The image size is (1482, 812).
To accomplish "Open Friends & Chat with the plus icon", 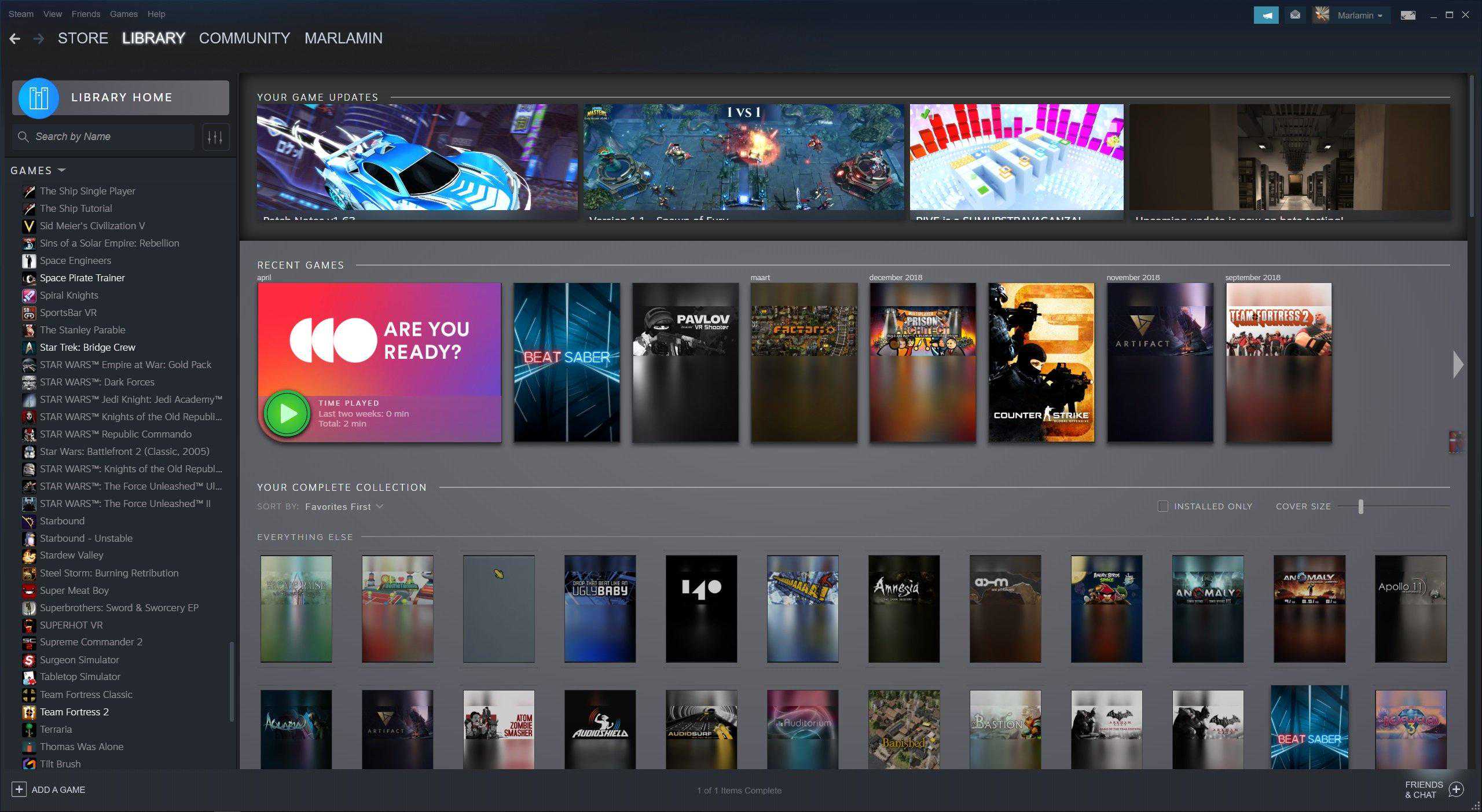I will 1457,789.
